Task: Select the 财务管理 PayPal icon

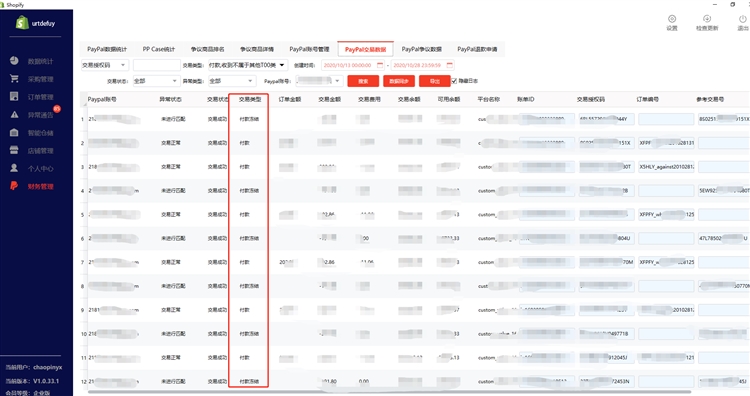Action: (x=14, y=186)
